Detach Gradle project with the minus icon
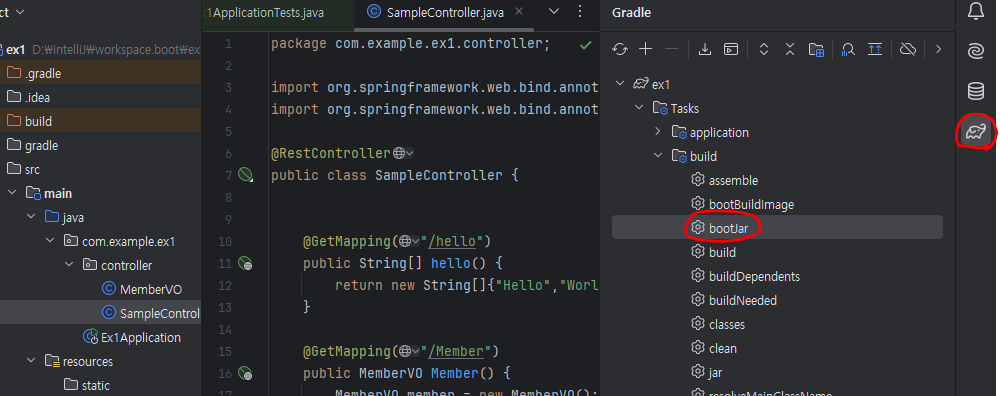1000x396 pixels. point(672,49)
